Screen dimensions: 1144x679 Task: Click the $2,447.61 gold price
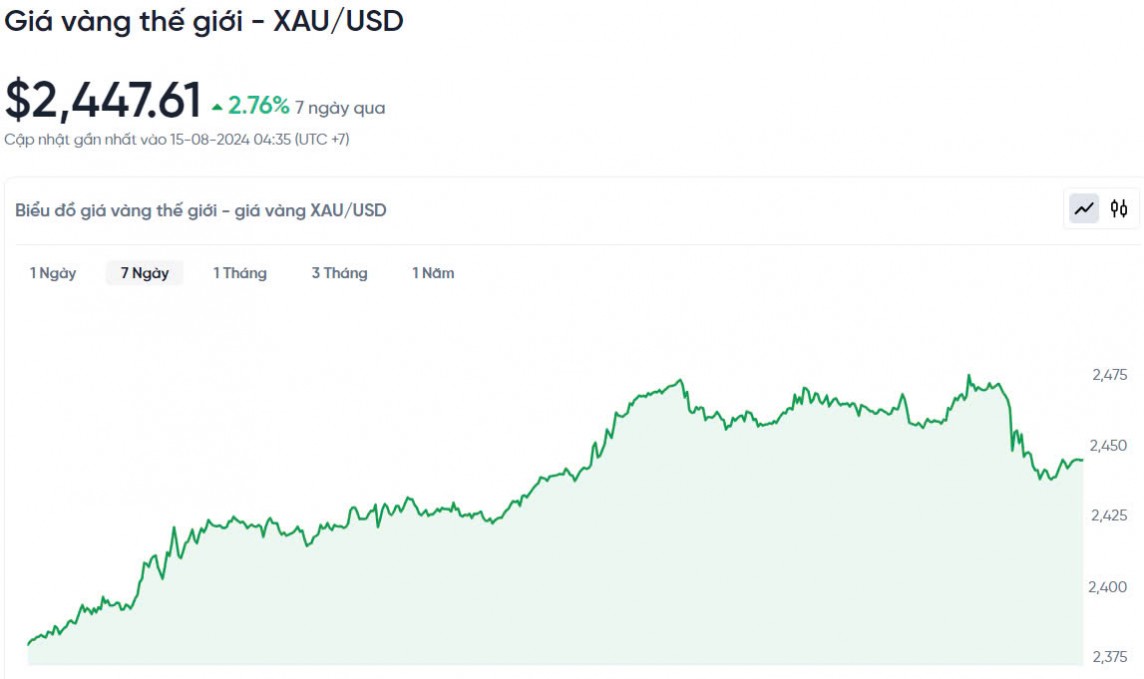104,101
